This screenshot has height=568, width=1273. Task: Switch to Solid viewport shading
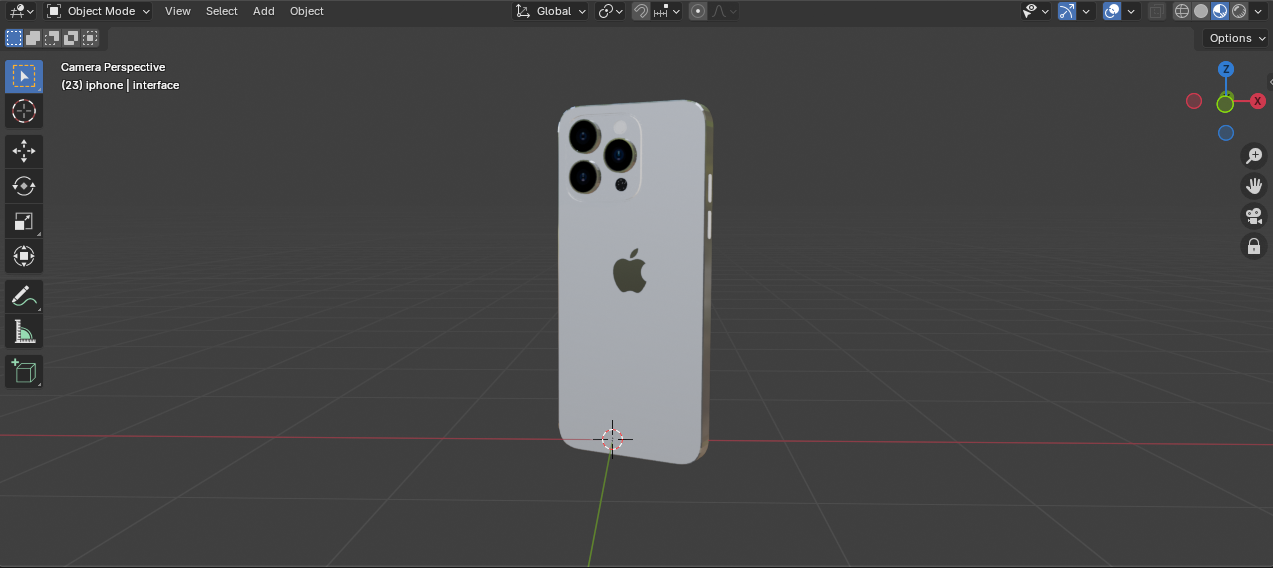click(1201, 11)
